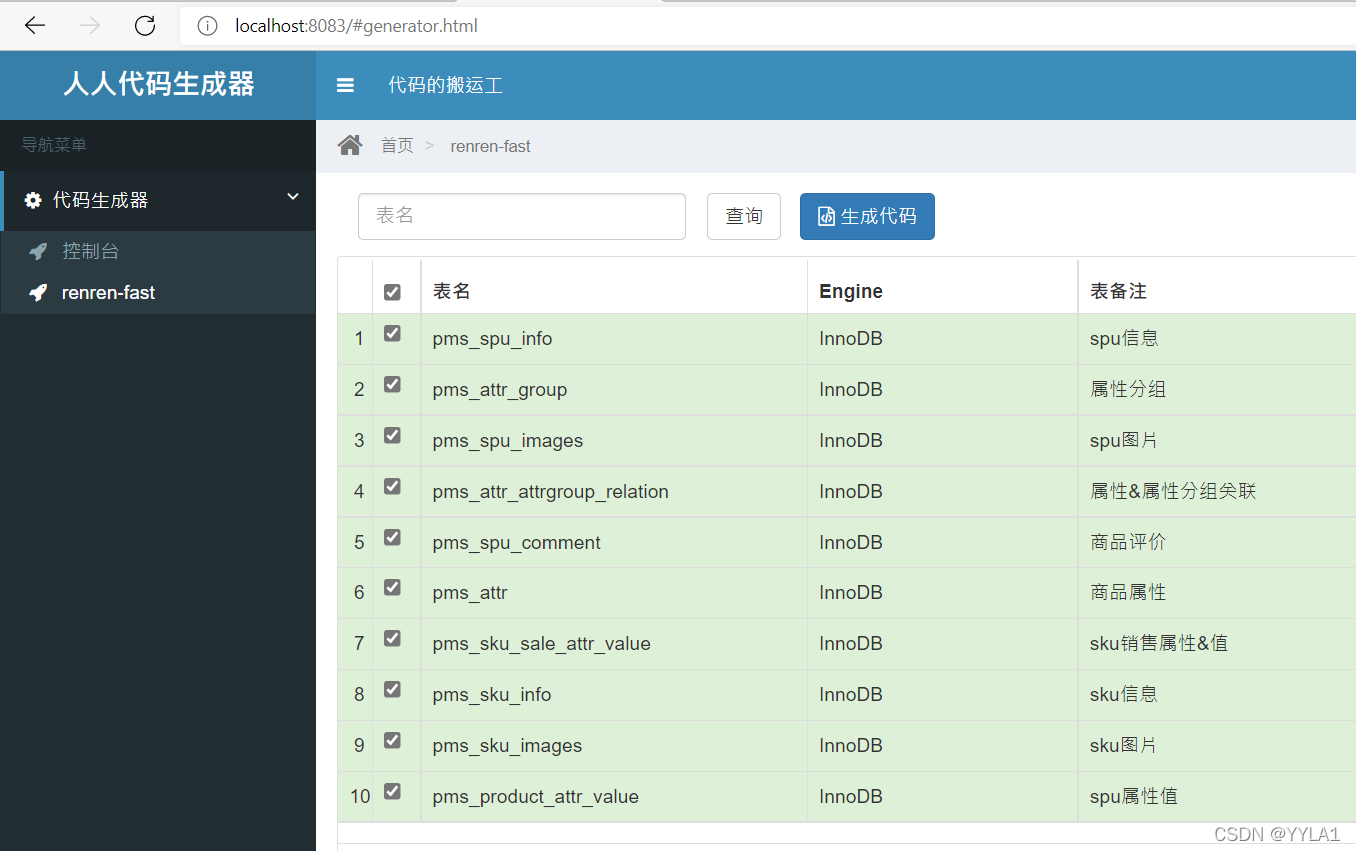Uncheck the pms_attr_group row checkbox

[x=392, y=384]
